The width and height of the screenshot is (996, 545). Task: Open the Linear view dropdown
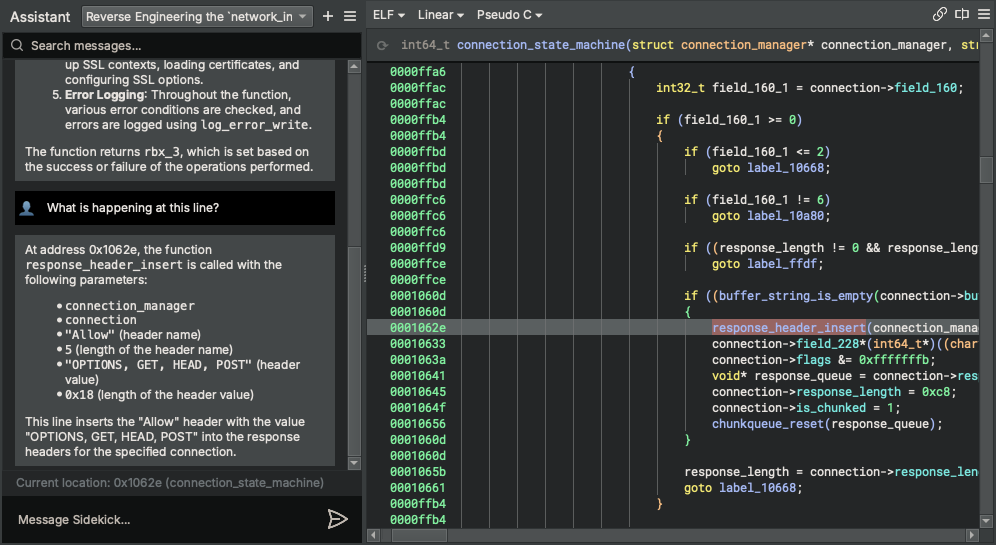(441, 15)
